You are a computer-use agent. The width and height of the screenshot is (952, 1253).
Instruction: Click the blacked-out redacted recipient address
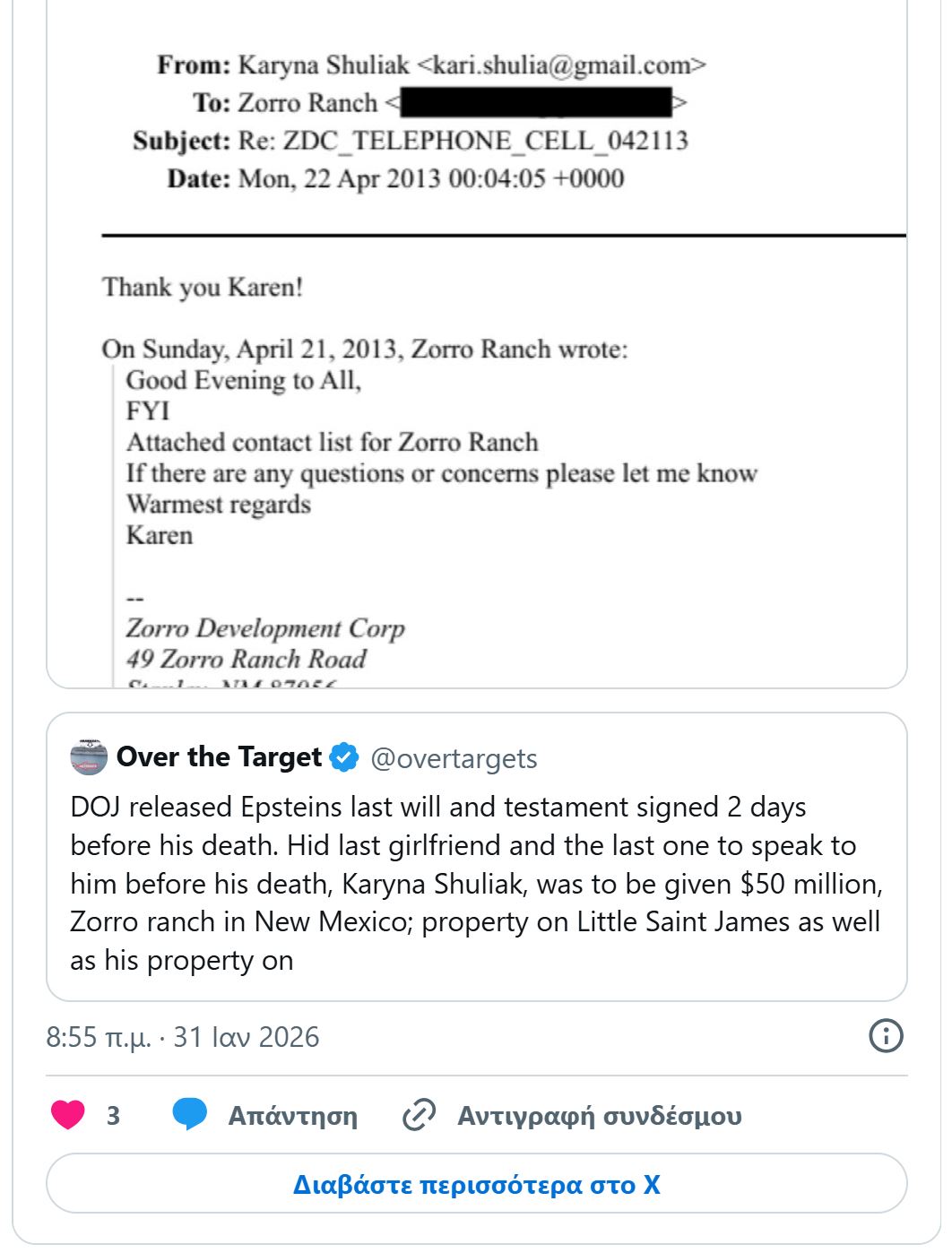[x=536, y=103]
